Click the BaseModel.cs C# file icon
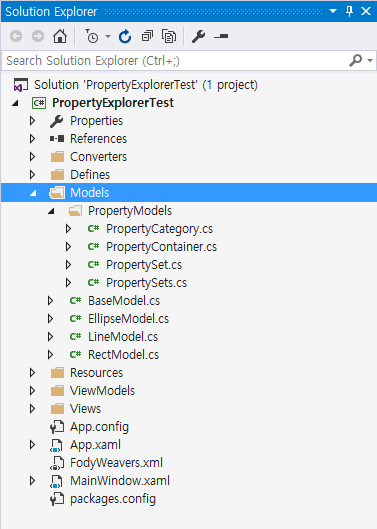The height and width of the screenshot is (529, 377). [x=75, y=300]
